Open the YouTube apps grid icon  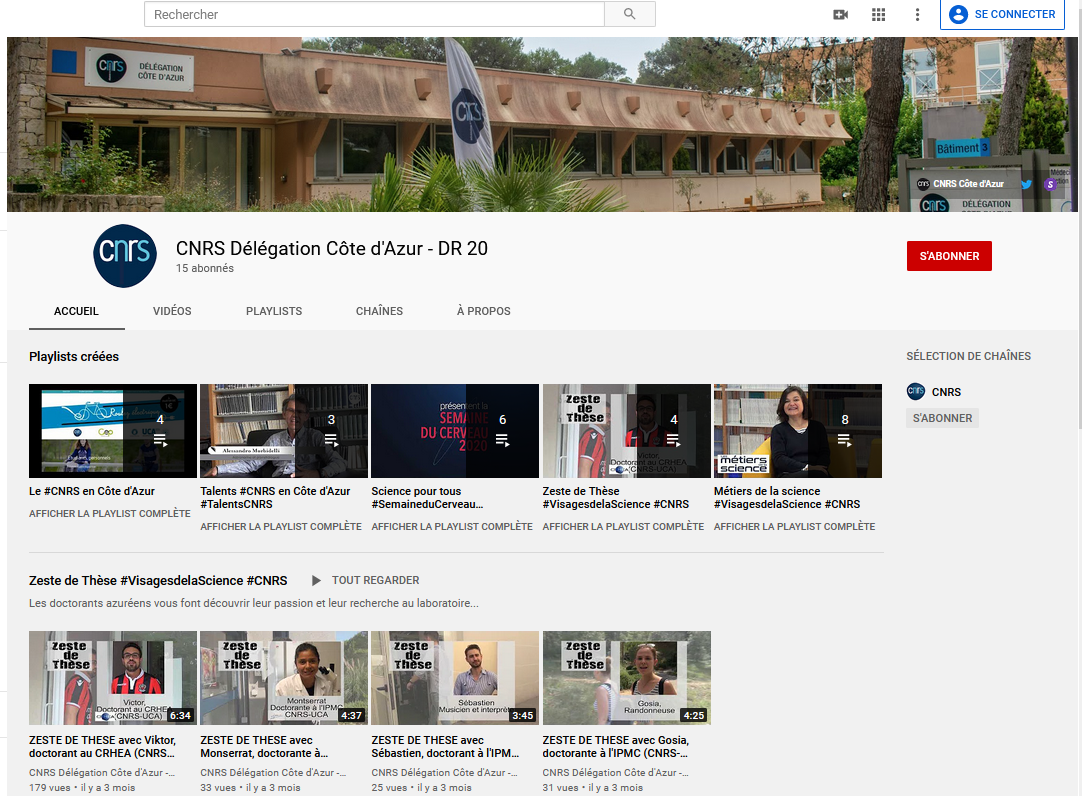(x=878, y=14)
